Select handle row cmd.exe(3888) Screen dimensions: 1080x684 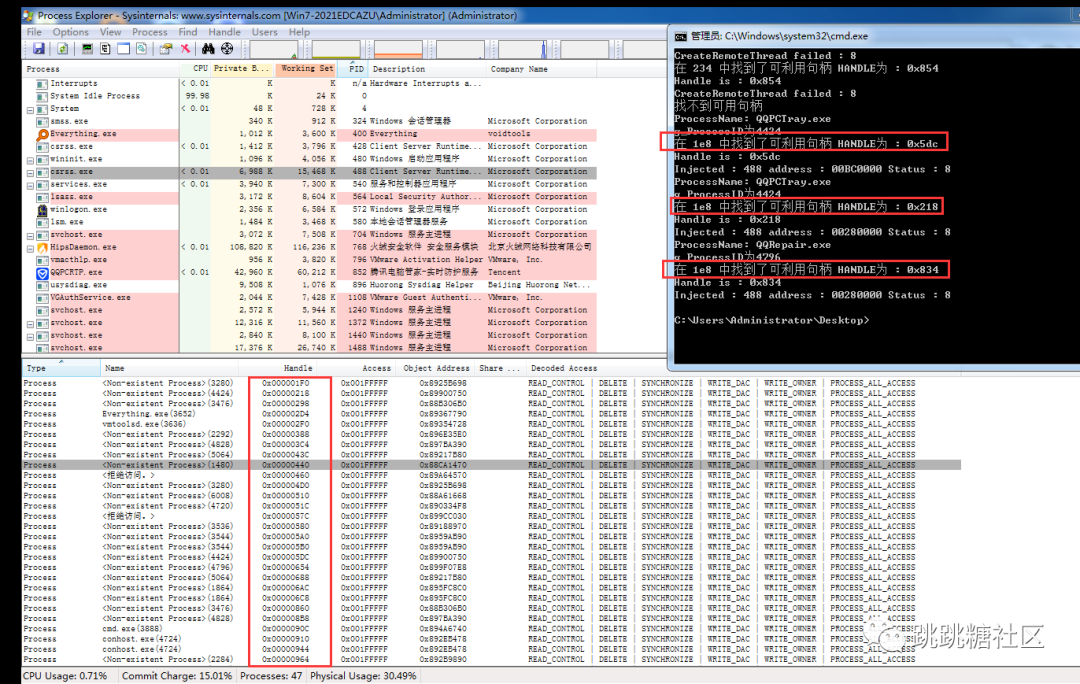tap(492, 629)
